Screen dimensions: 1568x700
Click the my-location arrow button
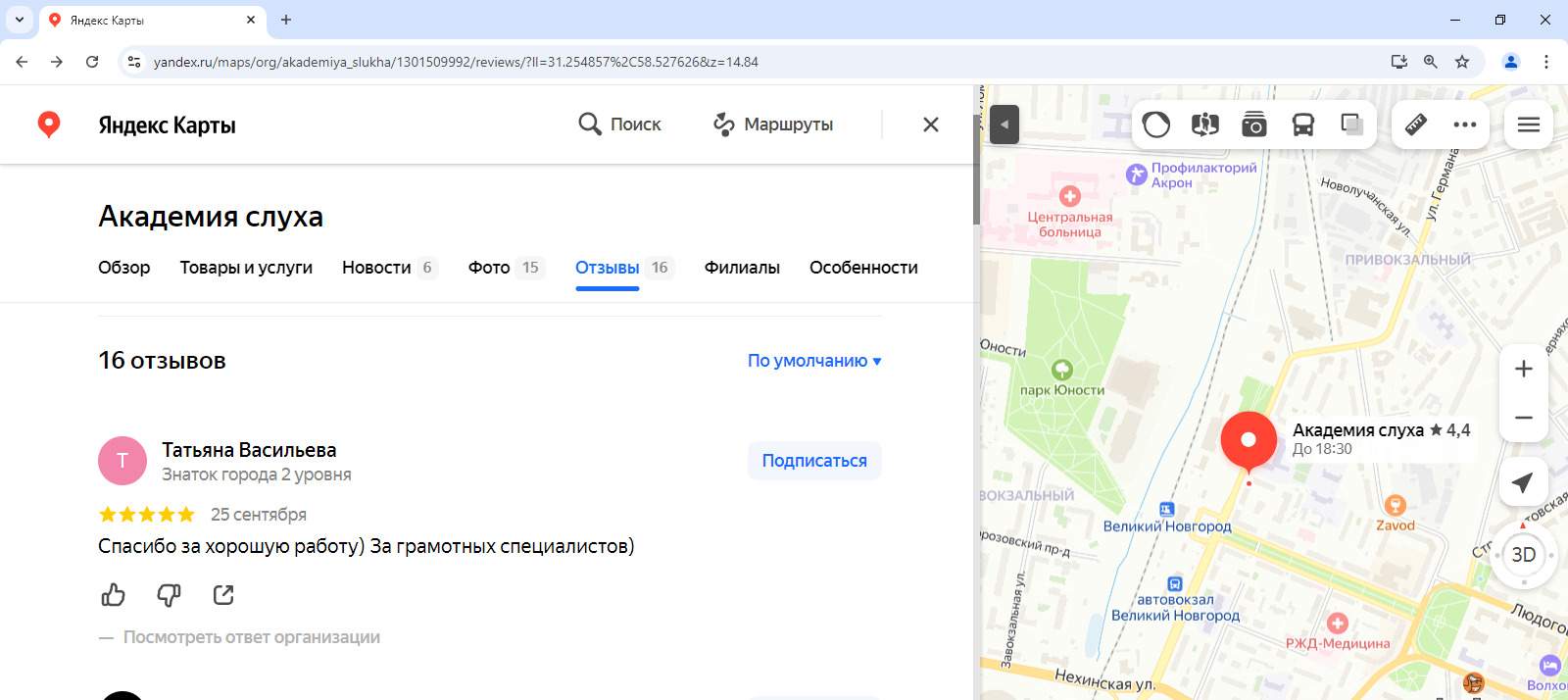click(1523, 481)
